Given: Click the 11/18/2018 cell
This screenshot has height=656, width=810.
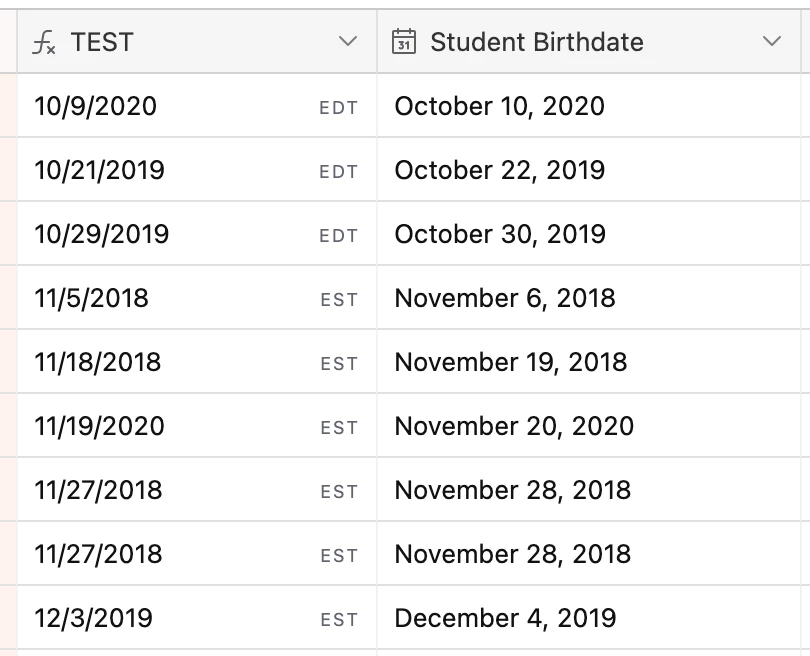Looking at the screenshot, I should point(98,362).
